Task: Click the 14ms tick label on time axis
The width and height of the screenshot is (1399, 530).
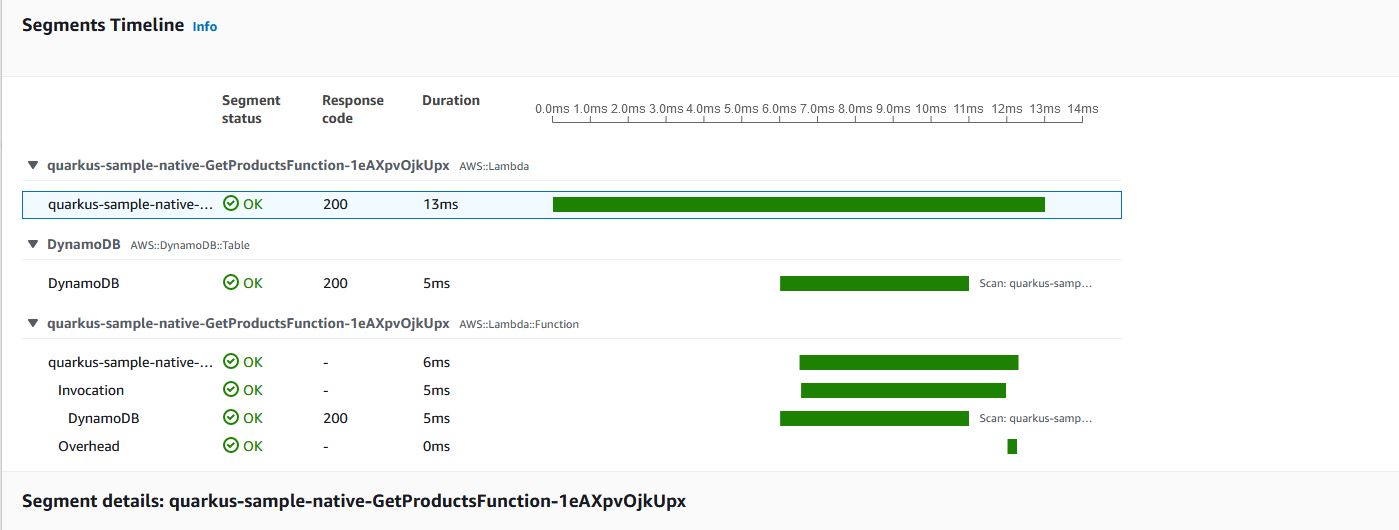Action: pyautogui.click(x=1082, y=108)
